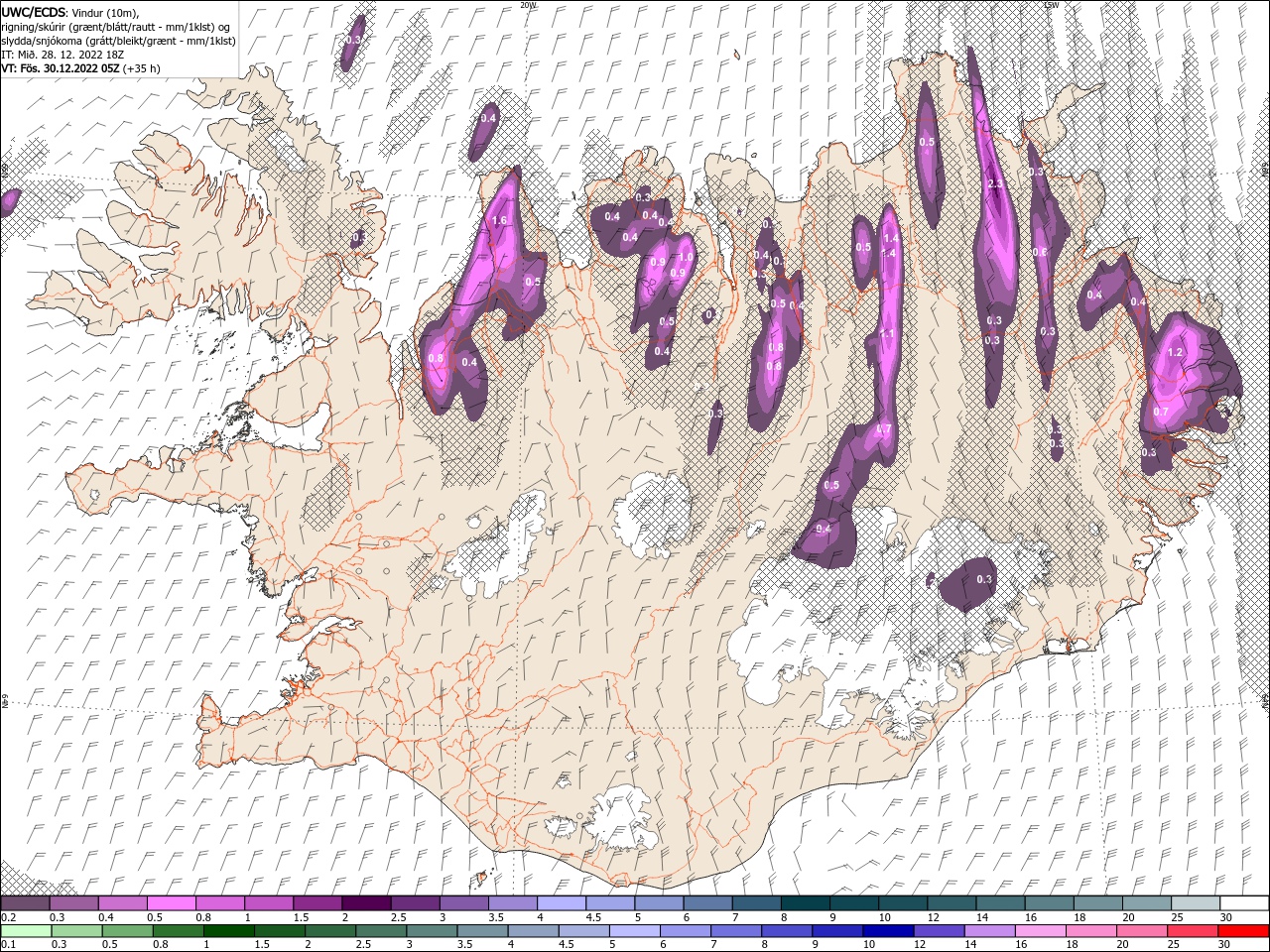Click the palest green 0.1–0.3 lower legend swatch
Image resolution: width=1270 pixels, height=952 pixels.
click(26, 931)
